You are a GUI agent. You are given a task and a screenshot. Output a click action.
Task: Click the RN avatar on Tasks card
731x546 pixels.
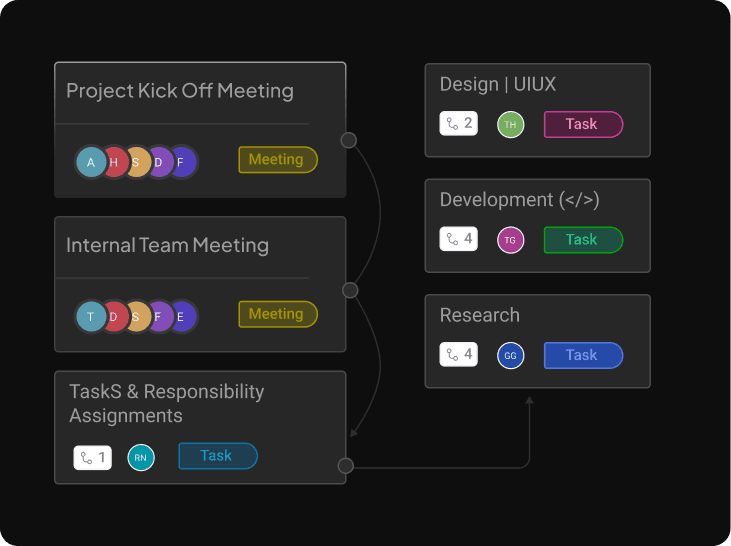(141, 458)
